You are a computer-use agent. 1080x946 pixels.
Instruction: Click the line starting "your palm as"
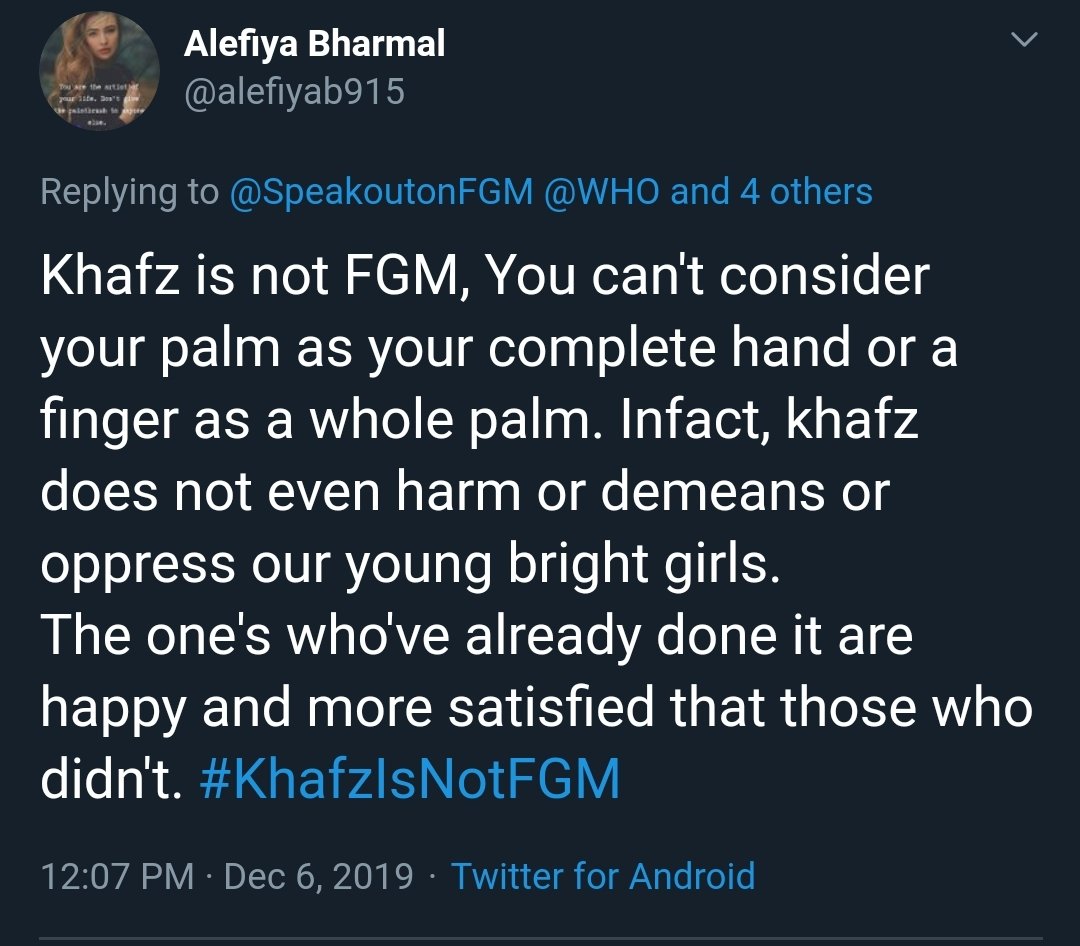point(498,349)
